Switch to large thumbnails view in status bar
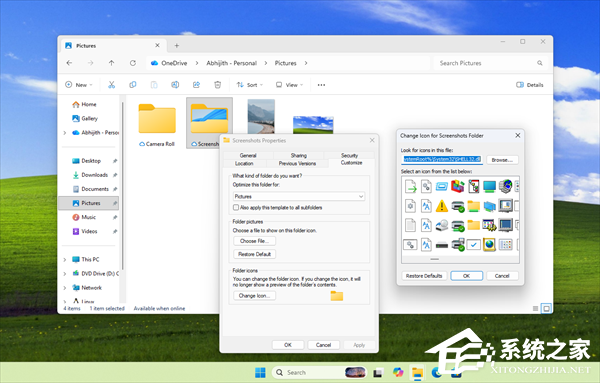 pos(546,308)
